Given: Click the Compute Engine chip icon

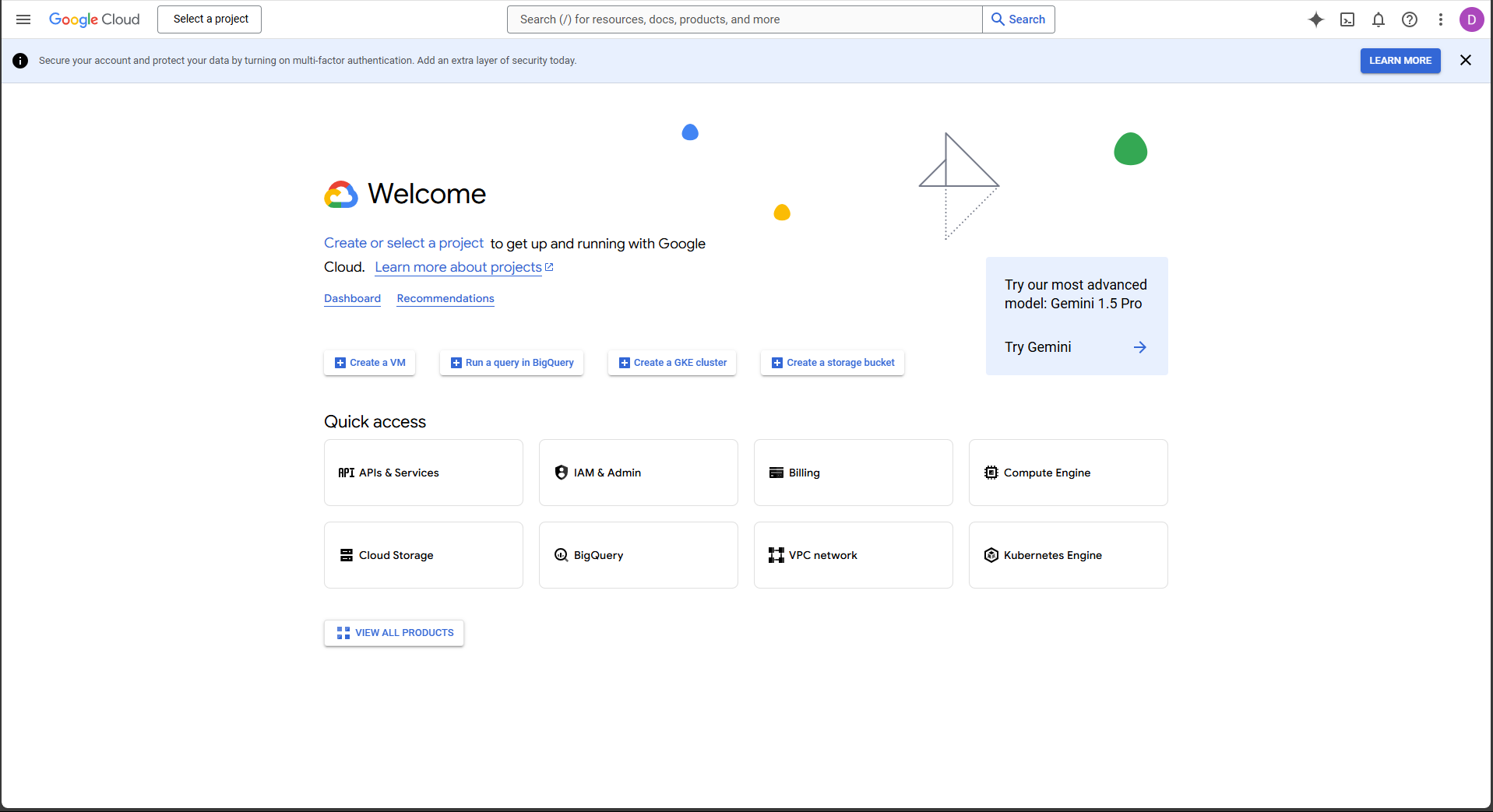Looking at the screenshot, I should click(991, 473).
